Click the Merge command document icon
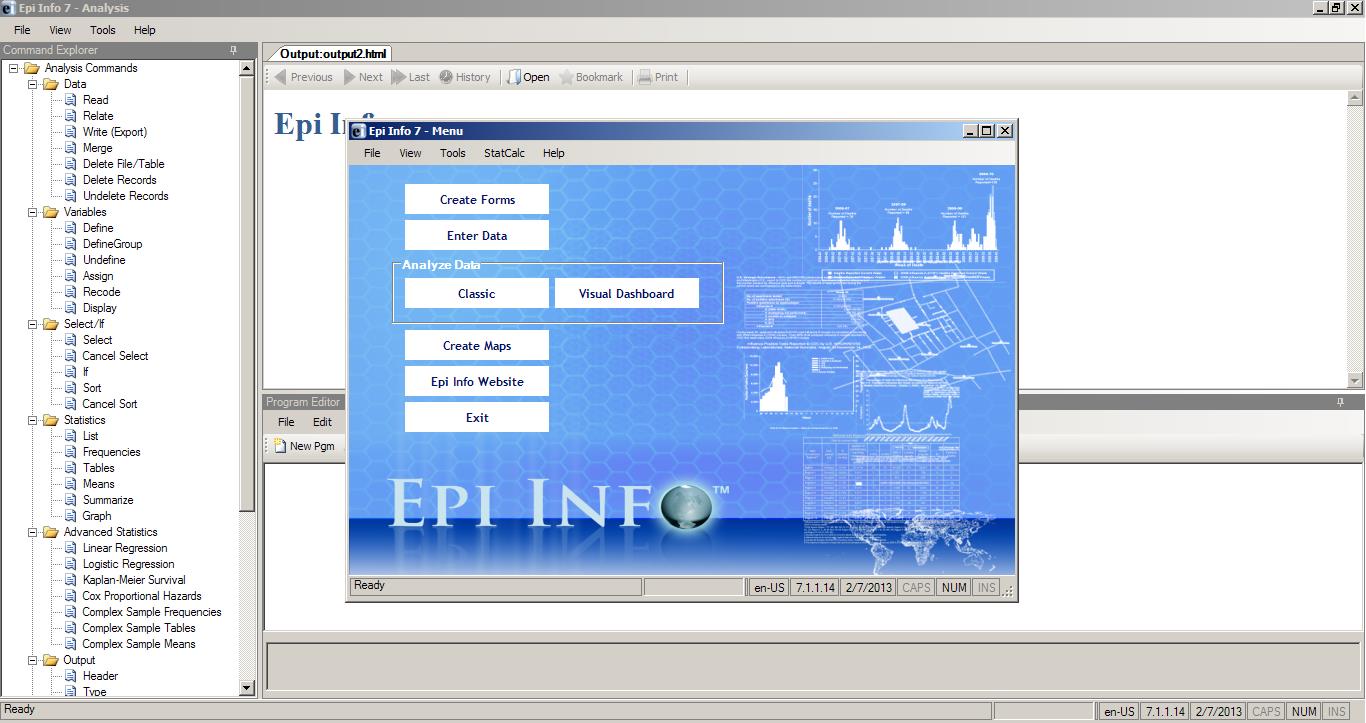Image resolution: width=1366 pixels, height=723 pixels. (71, 148)
